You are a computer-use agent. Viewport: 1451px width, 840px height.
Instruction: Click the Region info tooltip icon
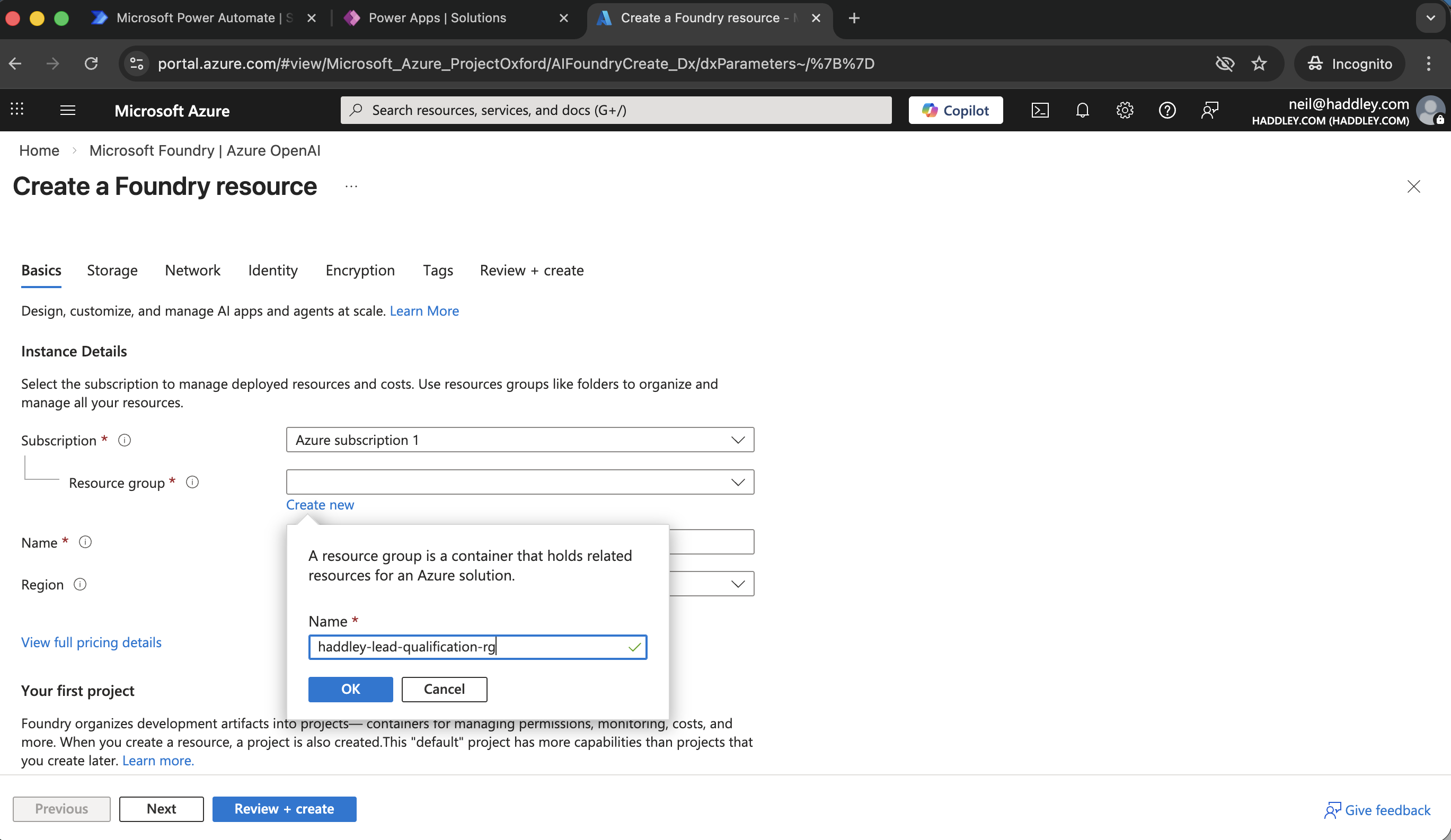click(x=80, y=585)
